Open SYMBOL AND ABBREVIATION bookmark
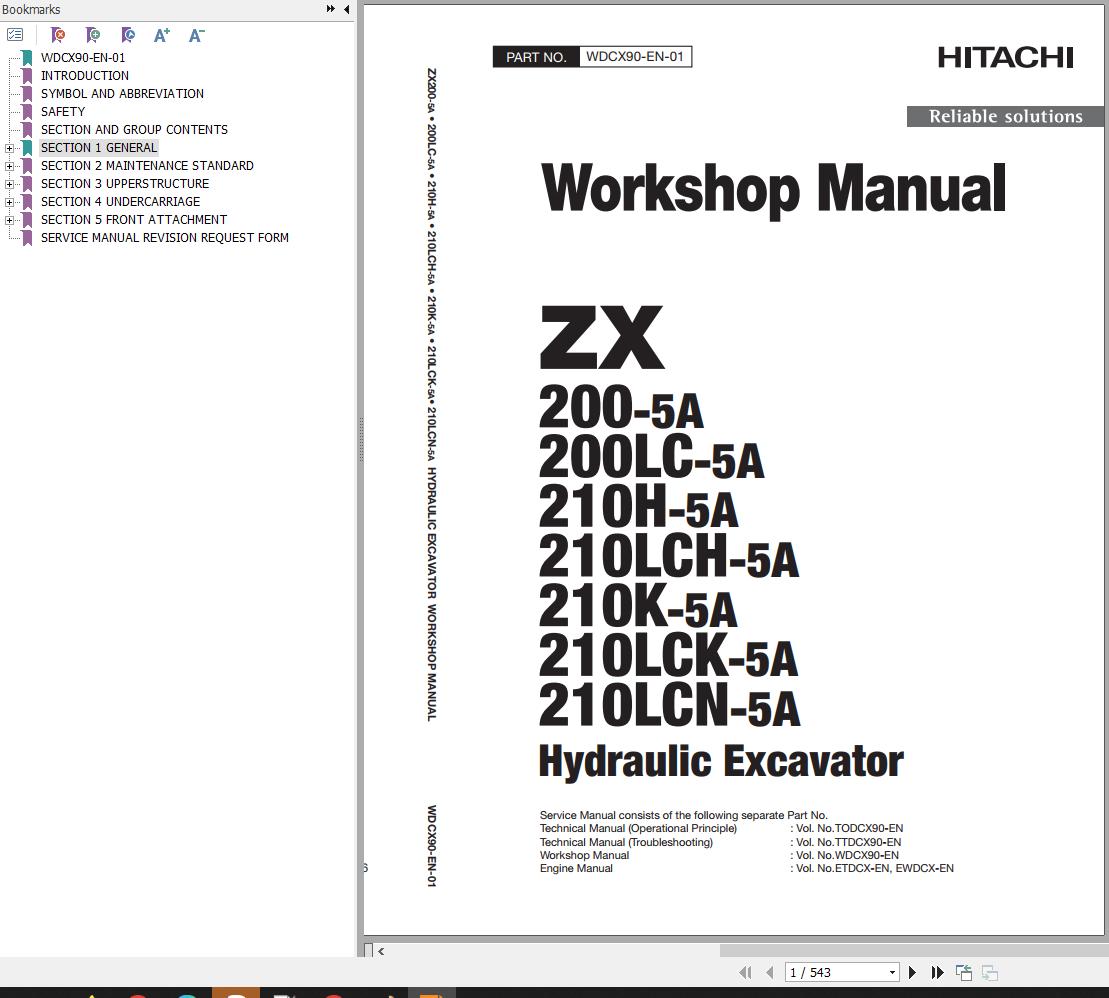Image resolution: width=1109 pixels, height=998 pixels. [122, 93]
